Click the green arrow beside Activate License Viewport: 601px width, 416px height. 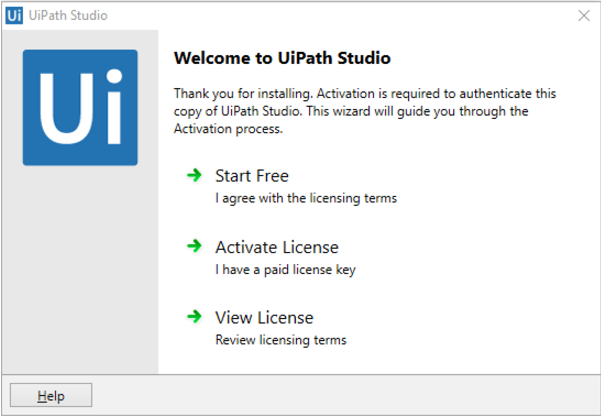194,246
